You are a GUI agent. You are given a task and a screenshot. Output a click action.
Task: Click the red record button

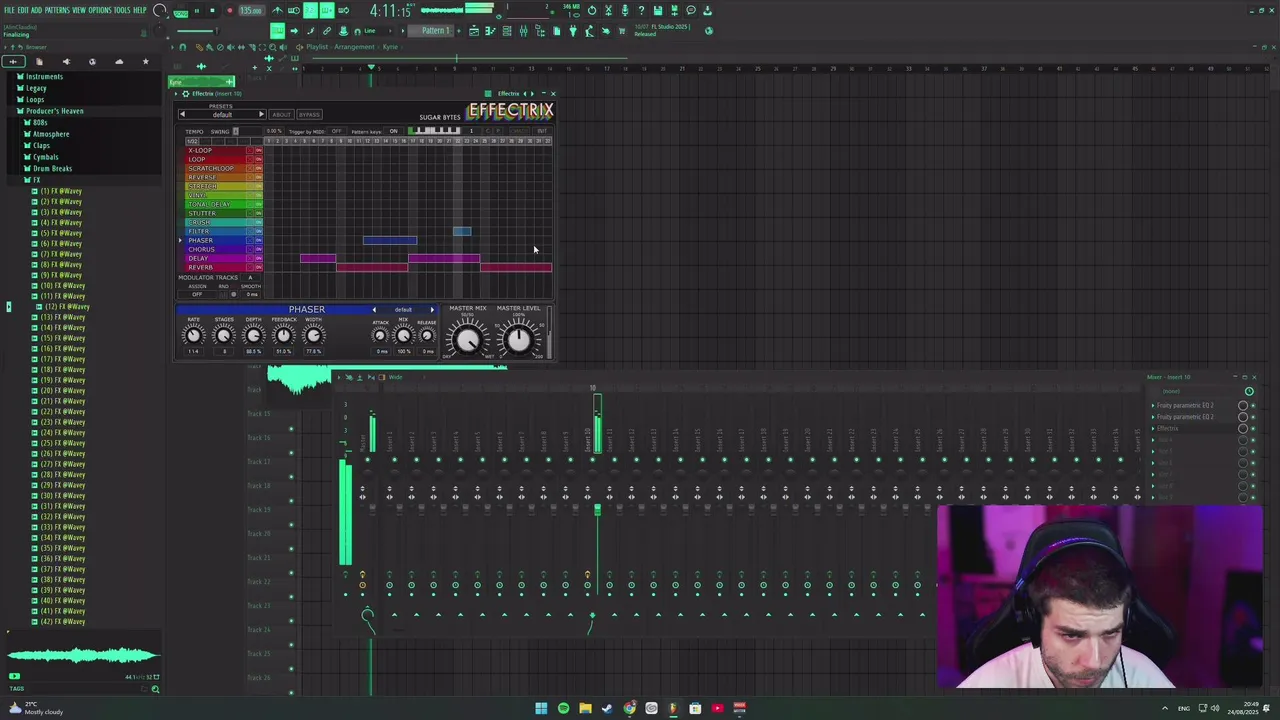(229, 11)
